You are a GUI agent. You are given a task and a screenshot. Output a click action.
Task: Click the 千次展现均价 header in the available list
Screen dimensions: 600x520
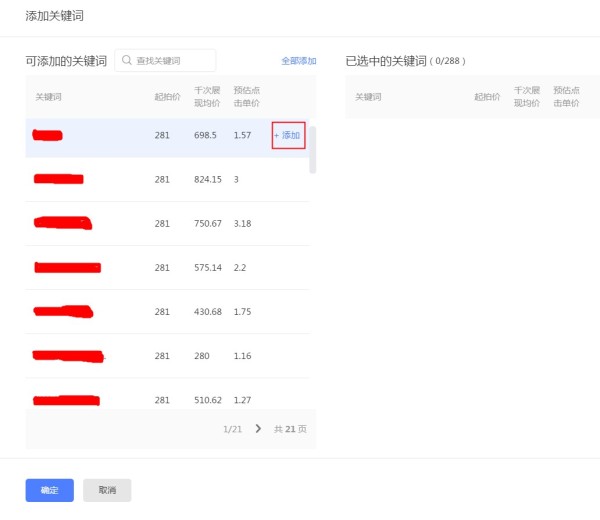(207, 97)
